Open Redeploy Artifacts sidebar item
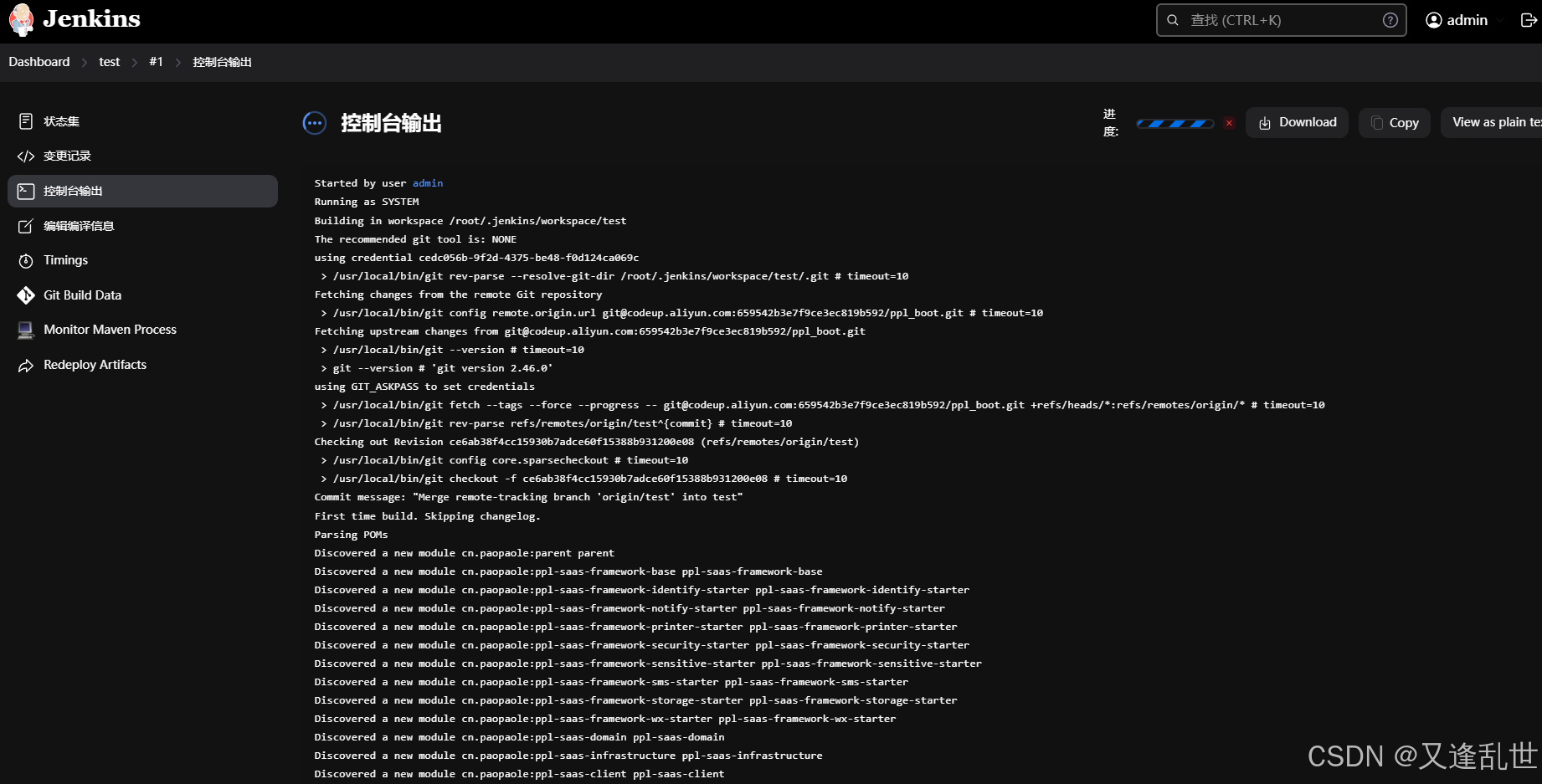 pos(142,365)
